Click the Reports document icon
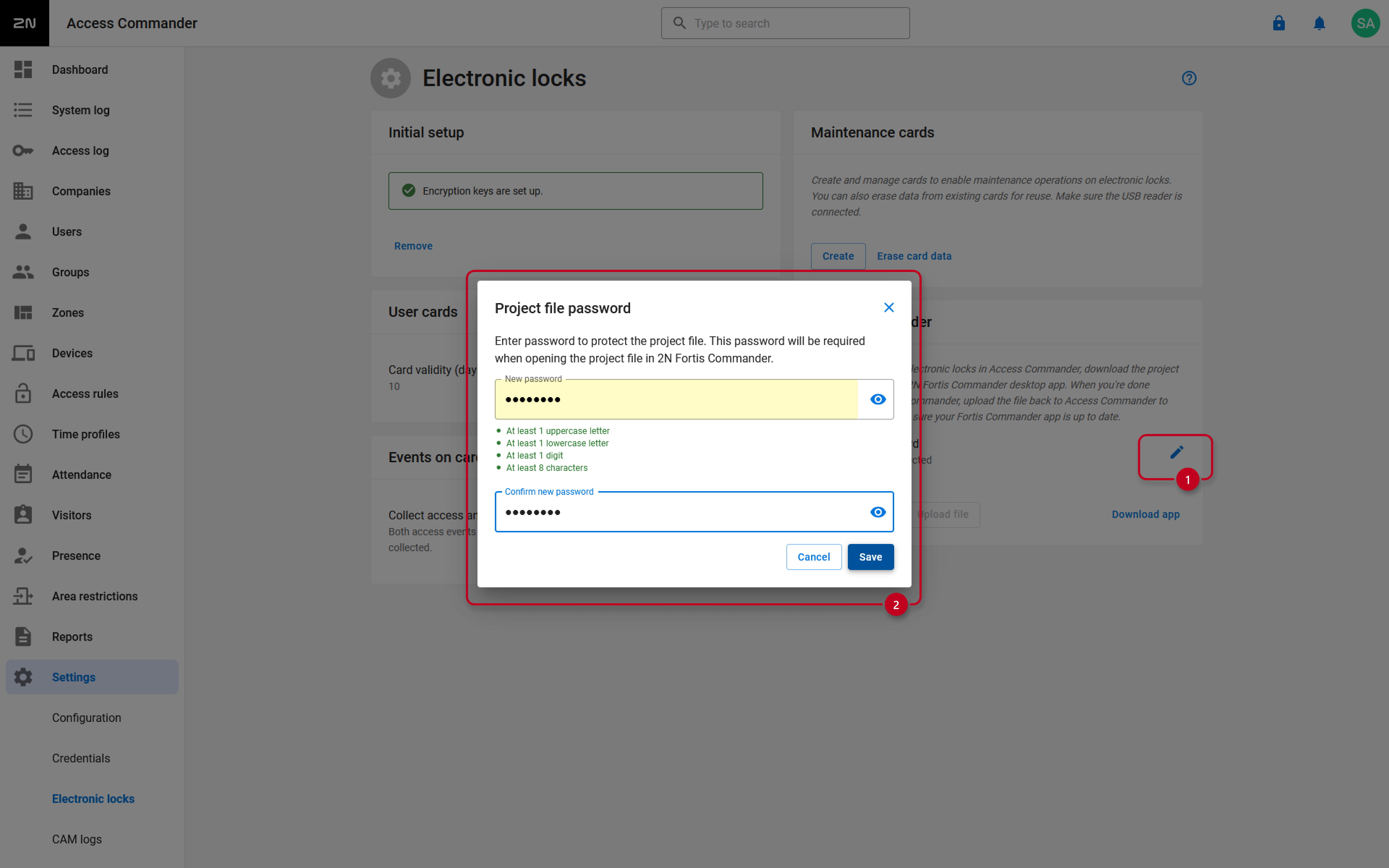The height and width of the screenshot is (868, 1389). point(23,637)
